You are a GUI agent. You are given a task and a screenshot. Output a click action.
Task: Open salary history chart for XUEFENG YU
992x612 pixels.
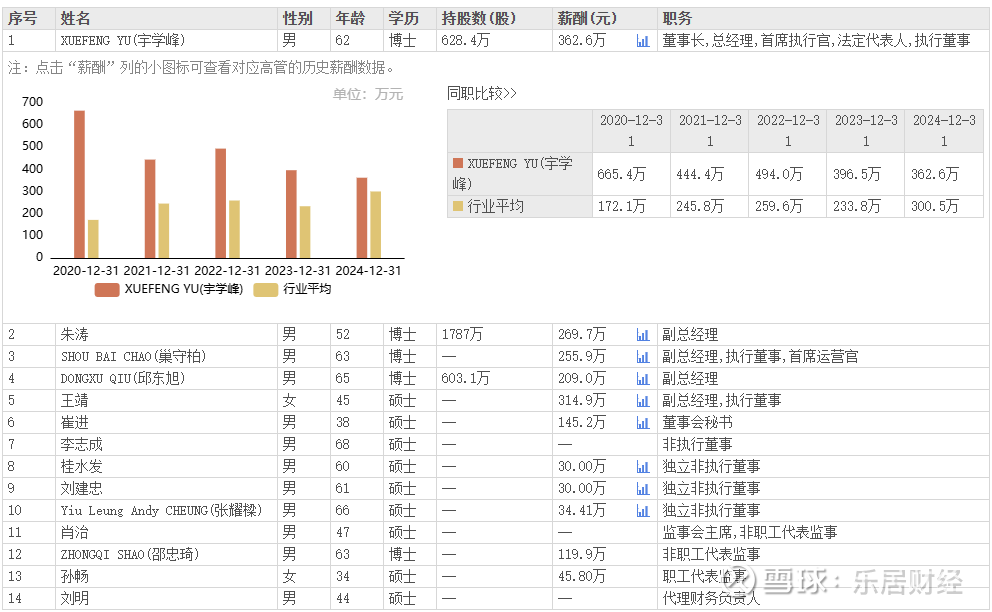(x=643, y=41)
